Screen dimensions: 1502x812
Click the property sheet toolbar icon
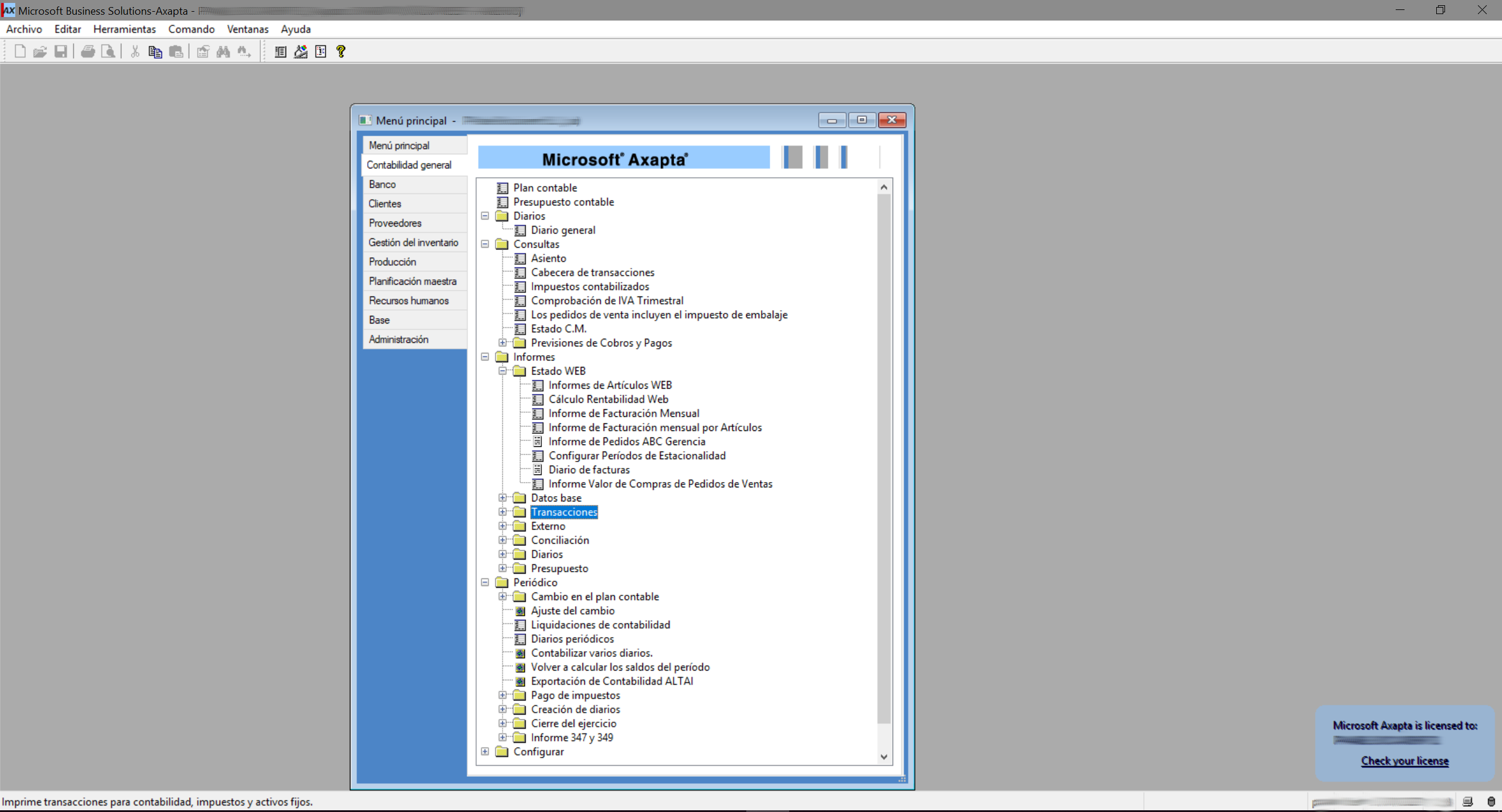tap(321, 52)
